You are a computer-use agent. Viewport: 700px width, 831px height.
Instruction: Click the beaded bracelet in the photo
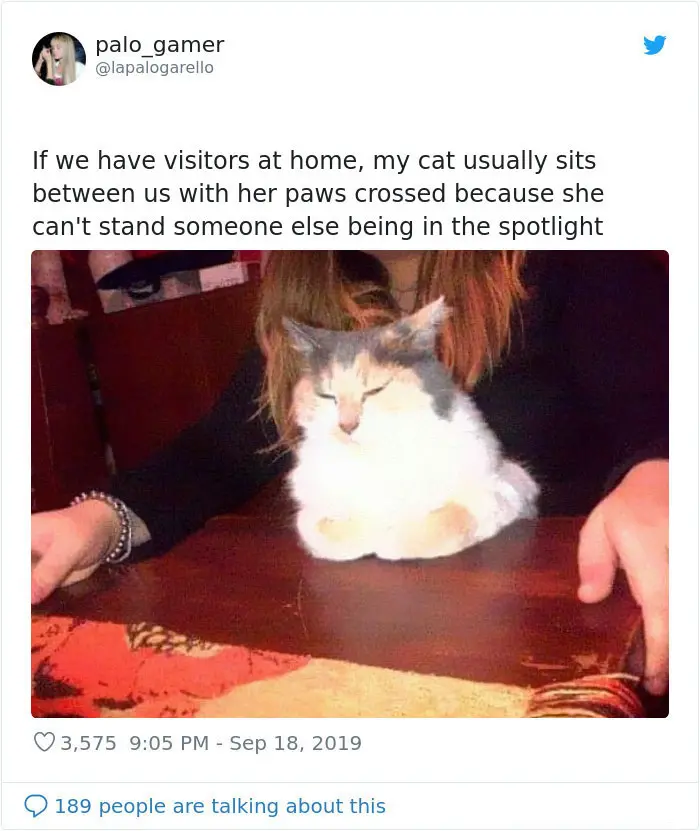(109, 525)
